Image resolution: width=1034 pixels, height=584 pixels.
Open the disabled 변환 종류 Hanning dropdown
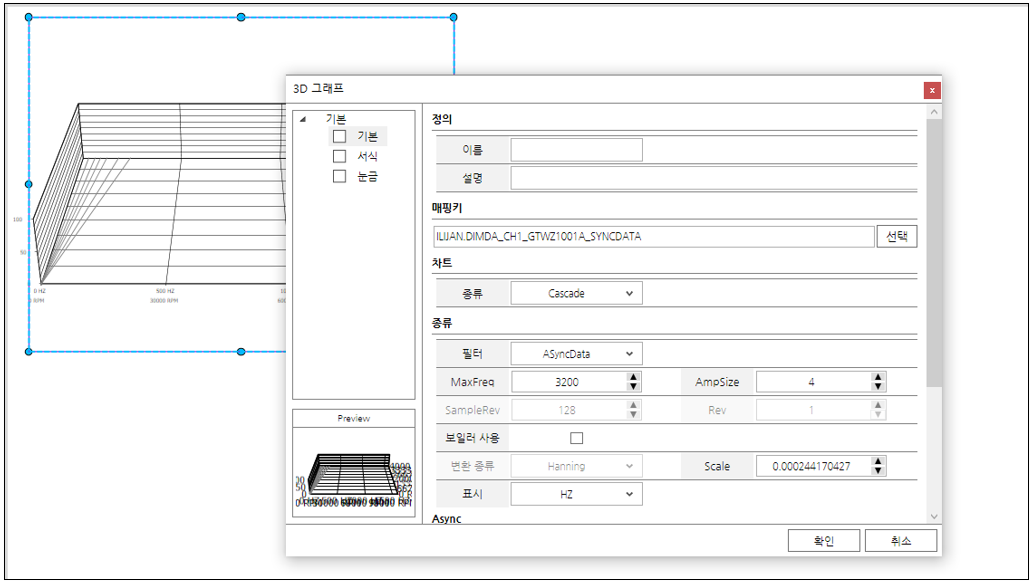(576, 466)
